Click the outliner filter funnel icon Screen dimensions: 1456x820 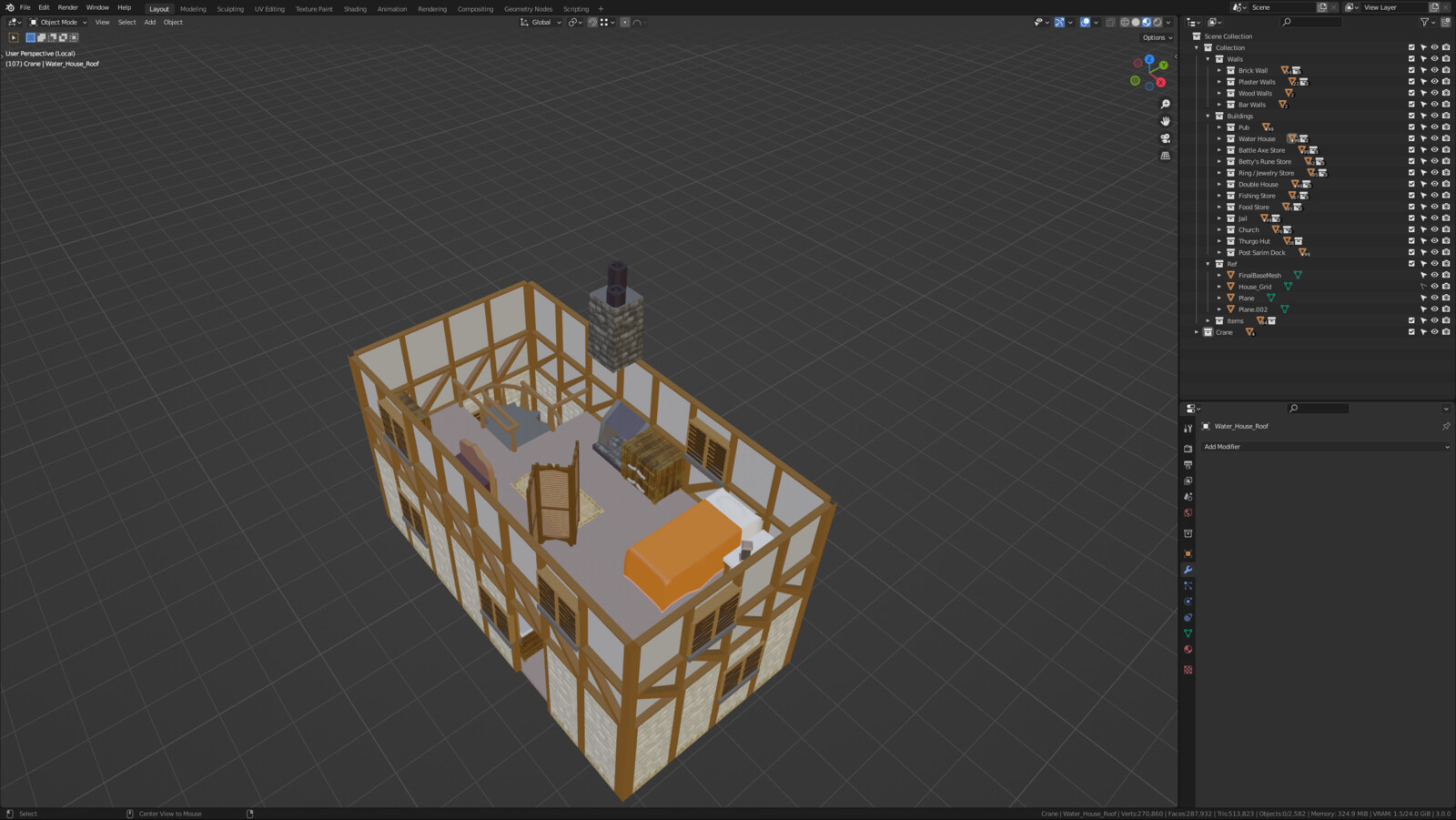pyautogui.click(x=1425, y=22)
